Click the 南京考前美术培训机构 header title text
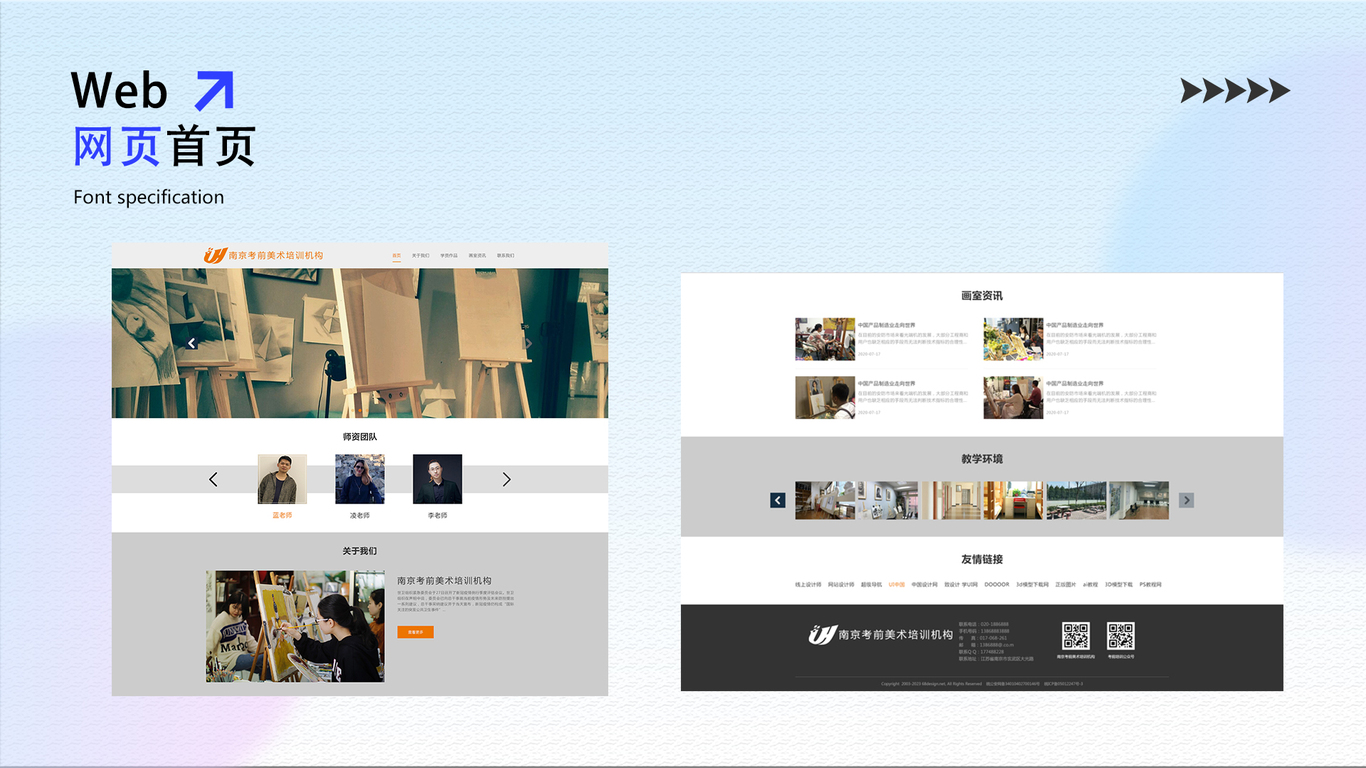Screen dimensions: 1366x768 [x=276, y=255]
